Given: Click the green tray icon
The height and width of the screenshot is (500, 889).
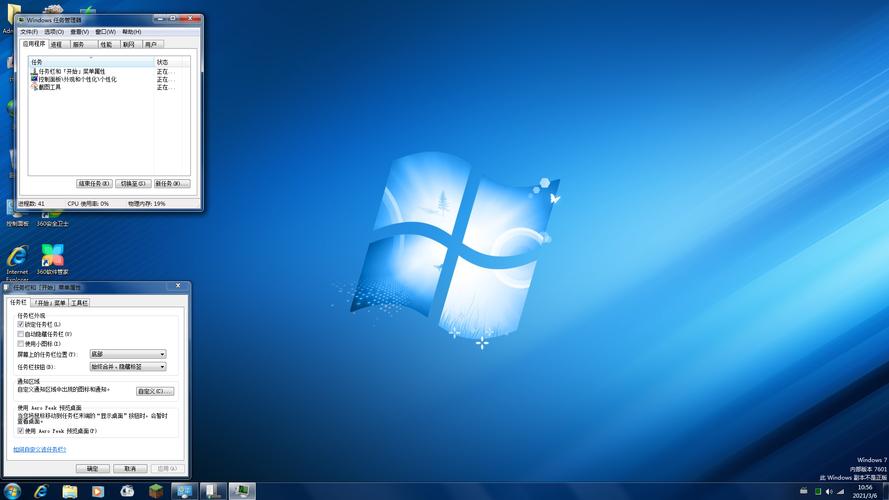Looking at the screenshot, I should pos(818,491).
